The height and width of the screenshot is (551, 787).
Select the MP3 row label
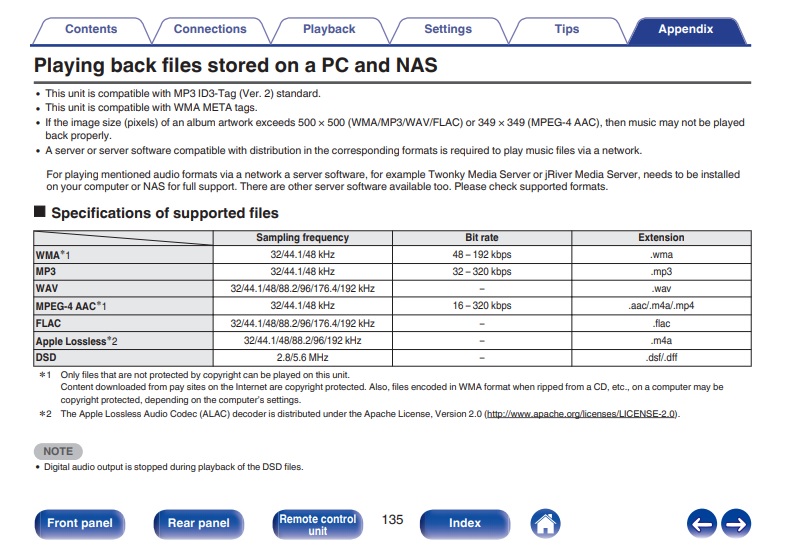click(x=123, y=272)
